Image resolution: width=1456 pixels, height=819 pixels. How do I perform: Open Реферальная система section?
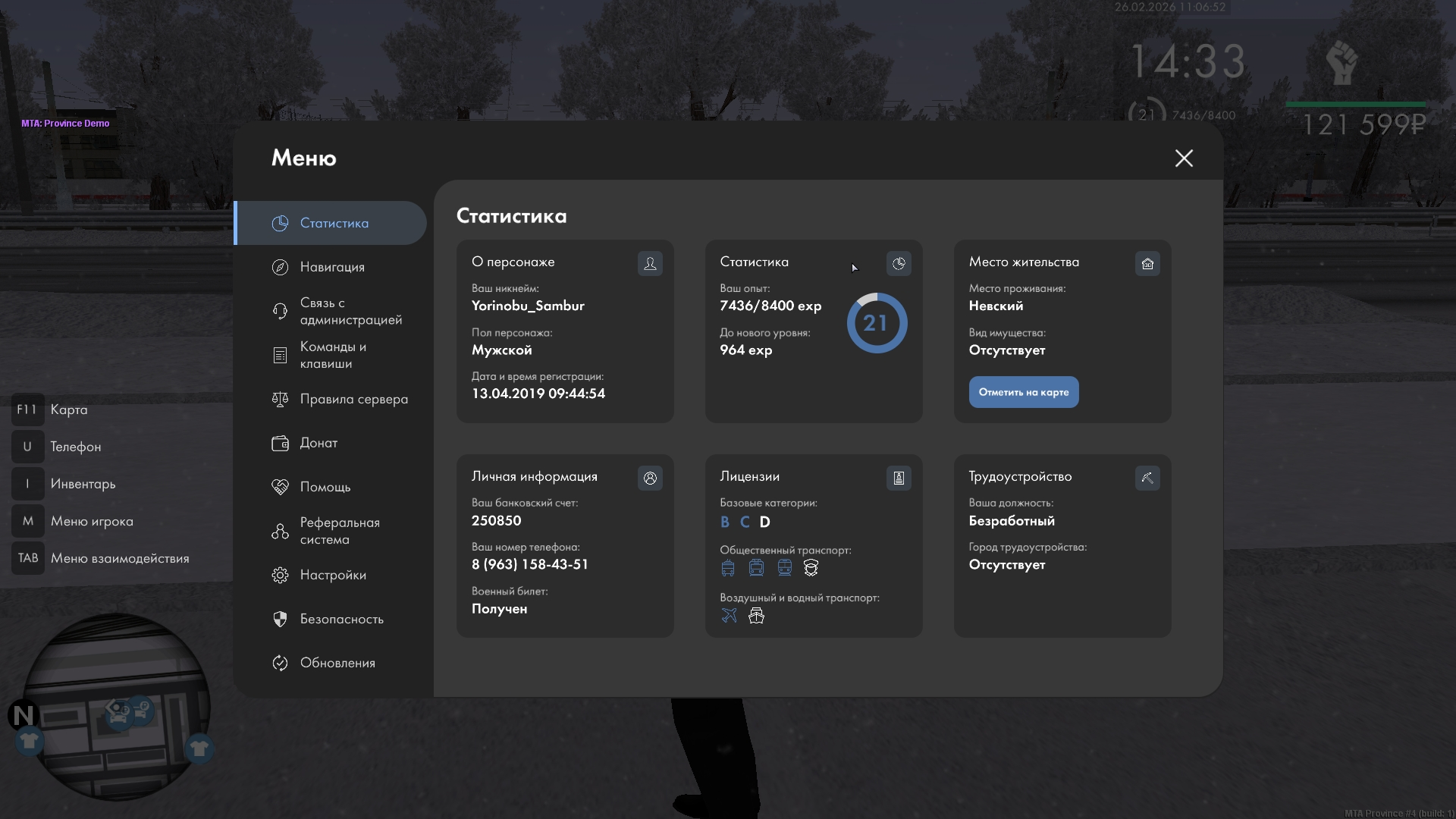pos(339,531)
